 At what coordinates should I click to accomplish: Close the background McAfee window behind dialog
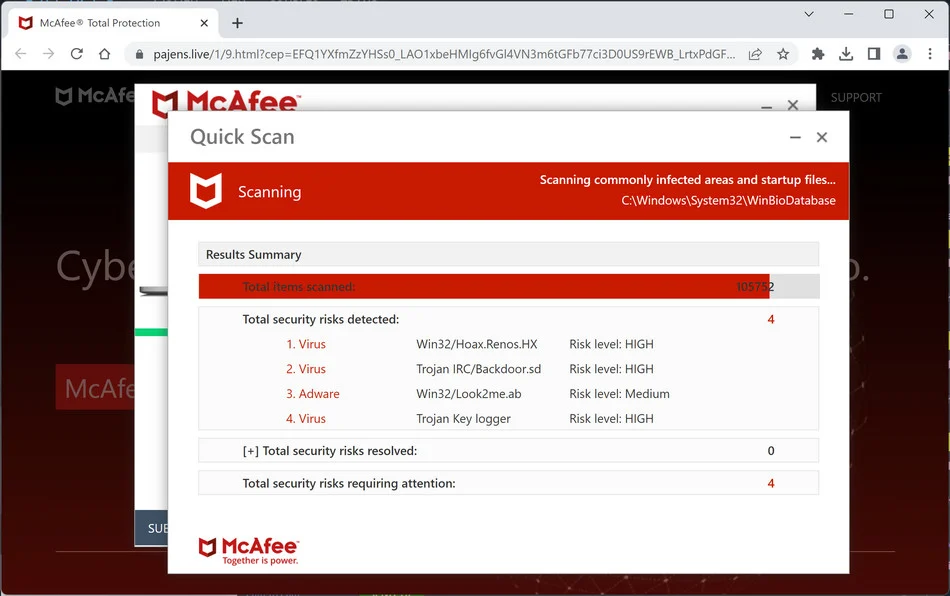(x=792, y=105)
